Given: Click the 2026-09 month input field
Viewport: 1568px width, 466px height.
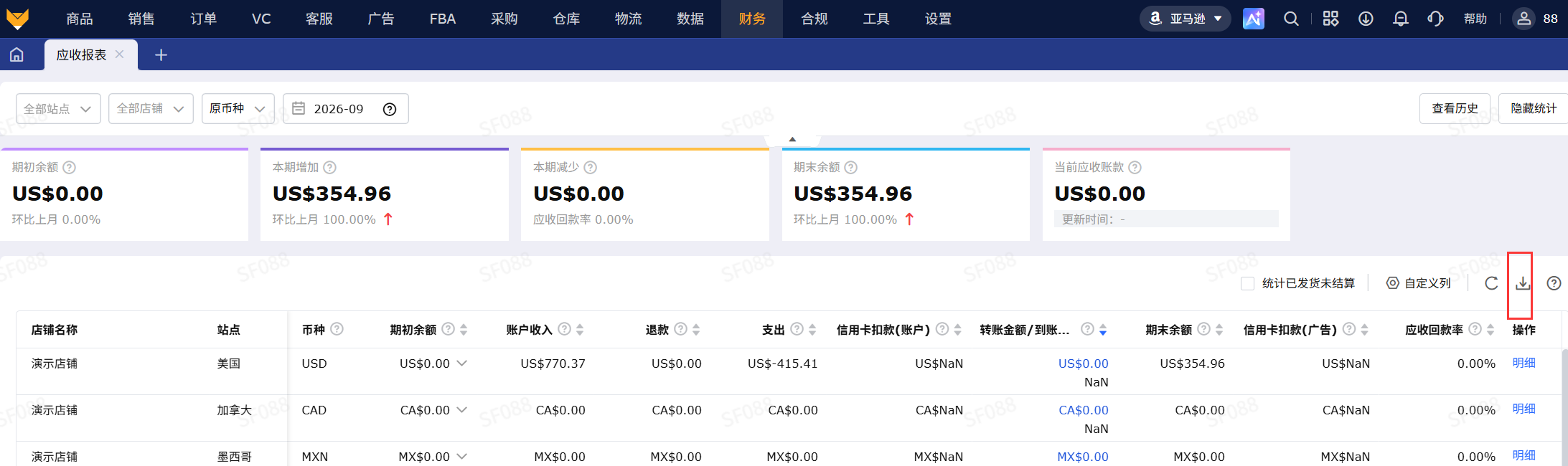Looking at the screenshot, I should click(346, 109).
